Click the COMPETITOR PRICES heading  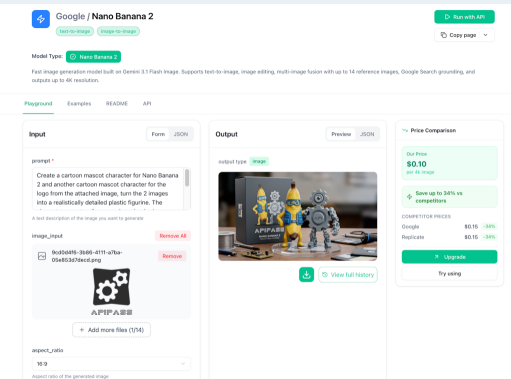(x=426, y=216)
